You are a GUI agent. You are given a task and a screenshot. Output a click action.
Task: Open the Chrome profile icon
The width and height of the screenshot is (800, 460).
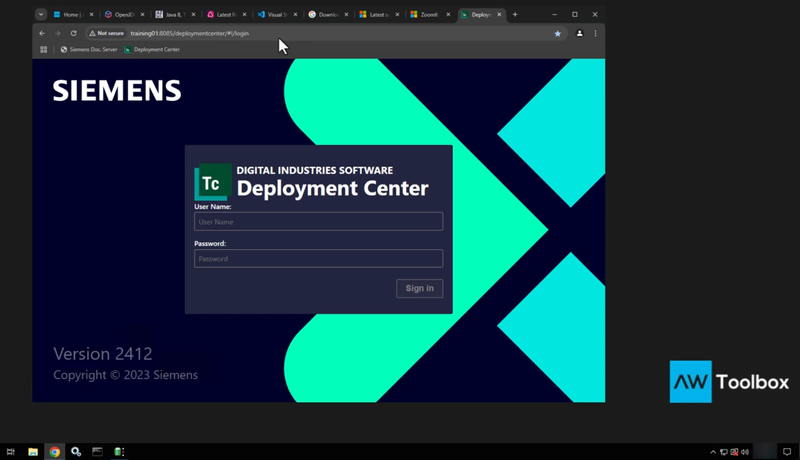pos(580,33)
